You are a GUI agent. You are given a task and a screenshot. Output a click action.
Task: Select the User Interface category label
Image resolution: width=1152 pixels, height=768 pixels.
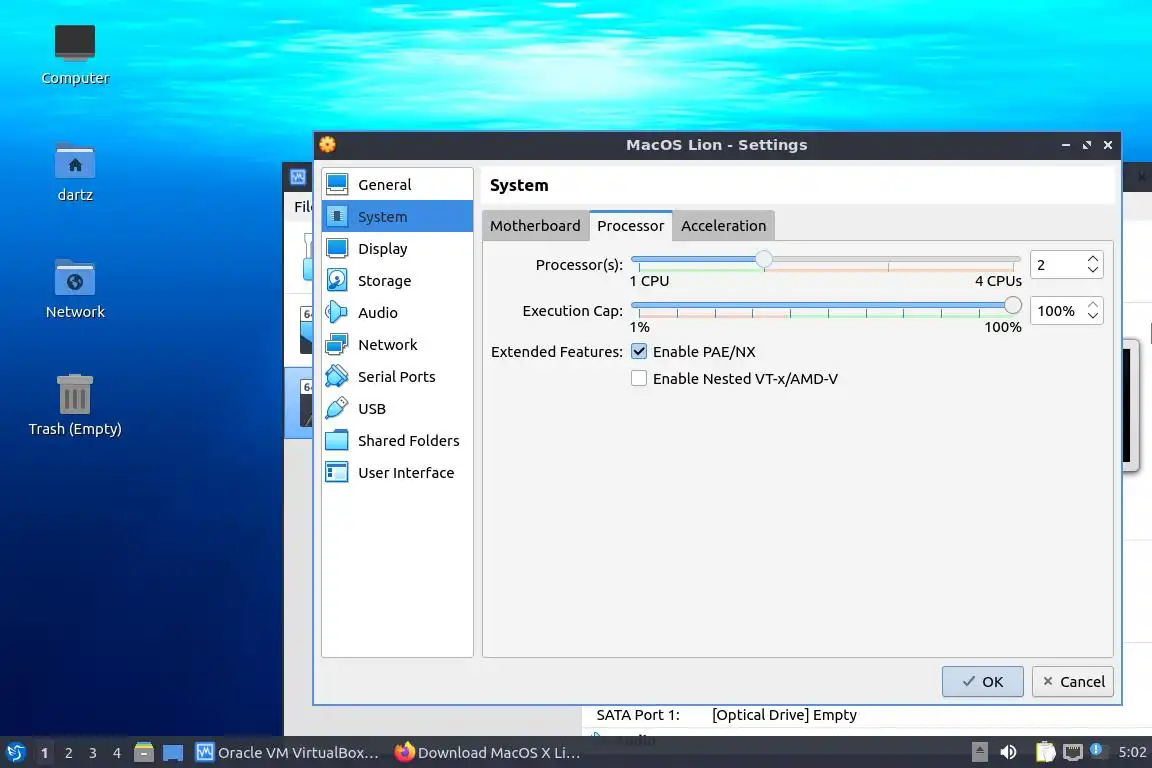point(406,473)
